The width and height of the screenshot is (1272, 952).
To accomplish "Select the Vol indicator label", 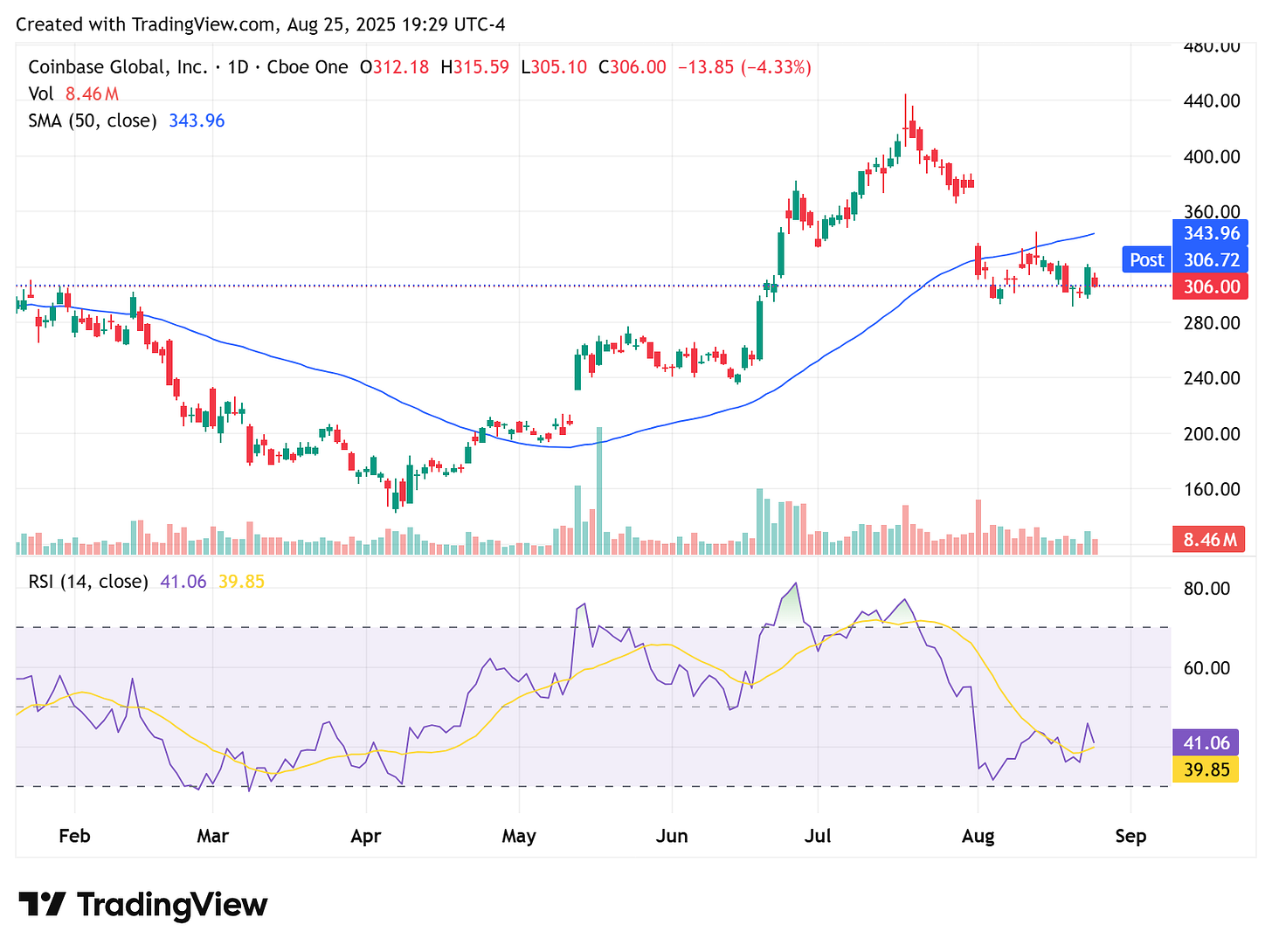I will coord(41,93).
